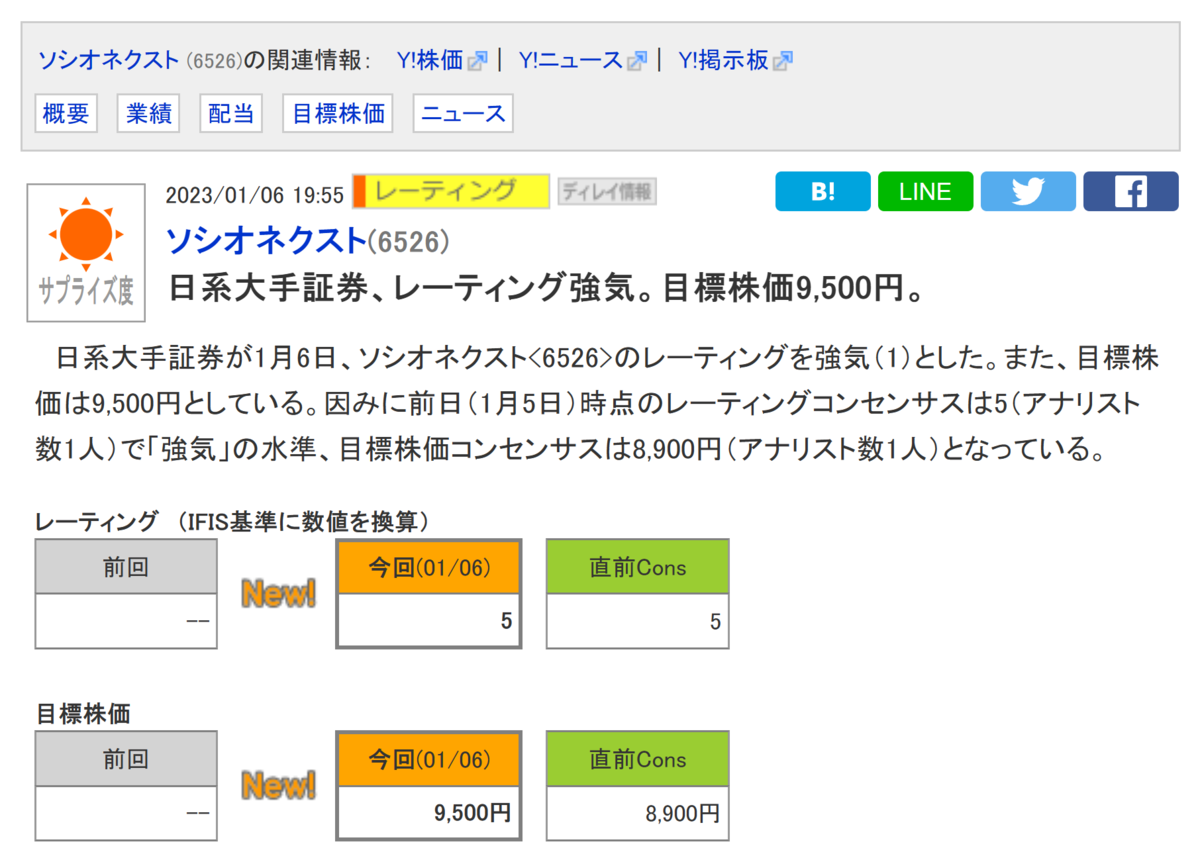This screenshot has width=1200, height=856.
Task: Open ソシオネクスト(6526) headline link
Action: [x=307, y=240]
